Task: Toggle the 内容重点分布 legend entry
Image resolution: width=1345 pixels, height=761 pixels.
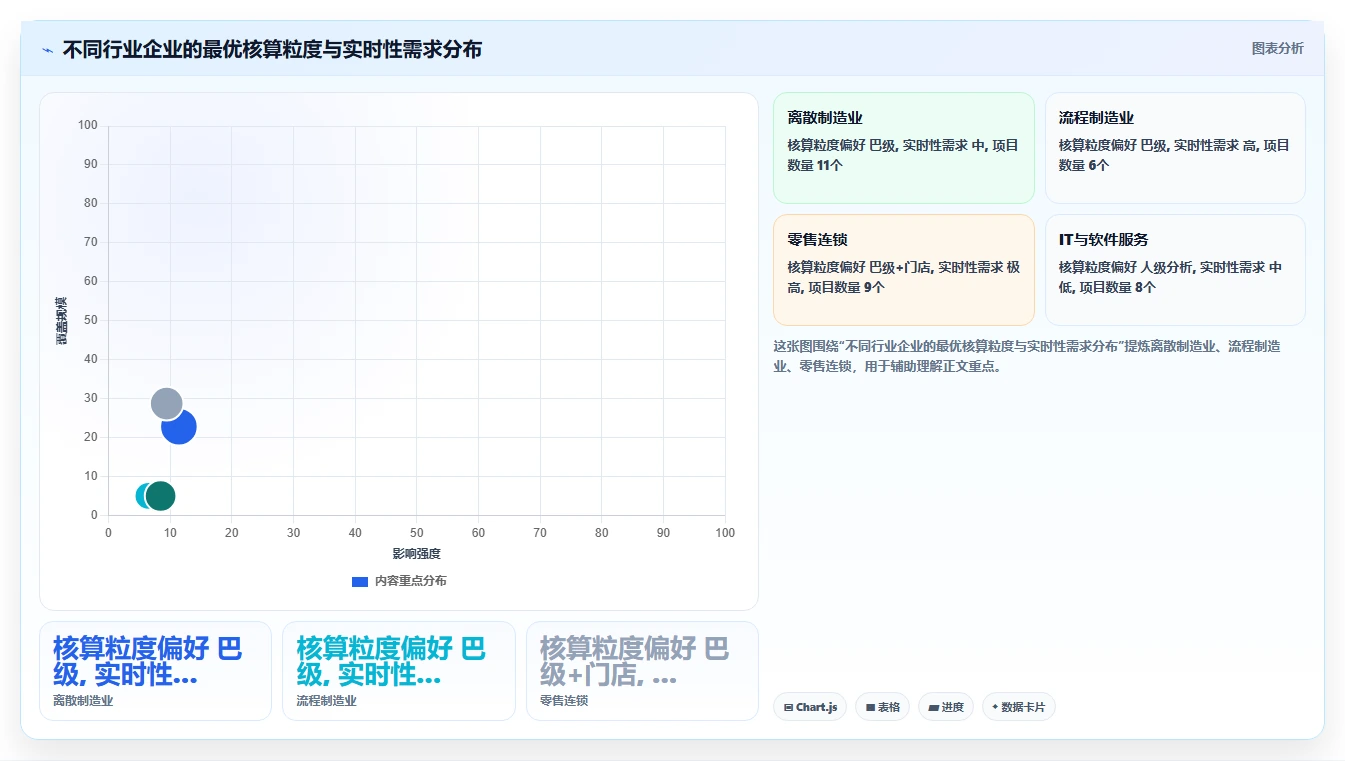Action: [399, 581]
